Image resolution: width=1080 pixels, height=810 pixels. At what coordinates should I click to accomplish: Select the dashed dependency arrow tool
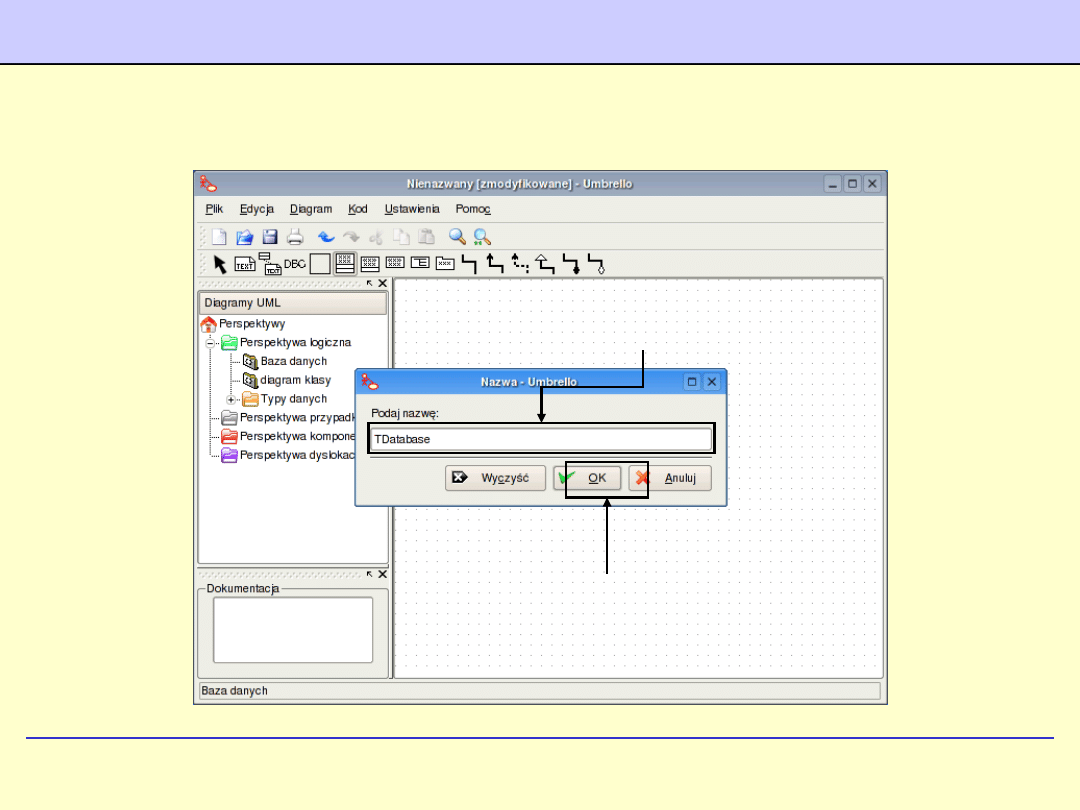[520, 264]
